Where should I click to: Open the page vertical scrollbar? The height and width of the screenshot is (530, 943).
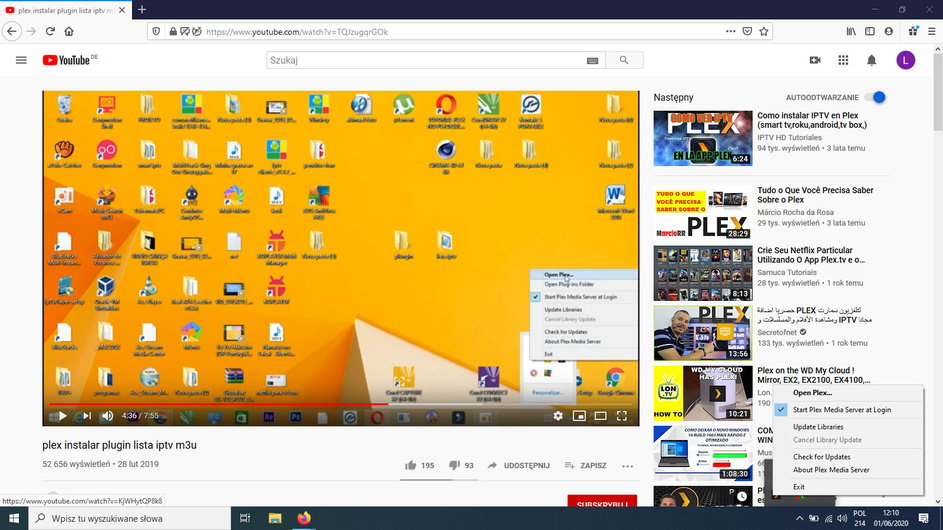(x=938, y=91)
